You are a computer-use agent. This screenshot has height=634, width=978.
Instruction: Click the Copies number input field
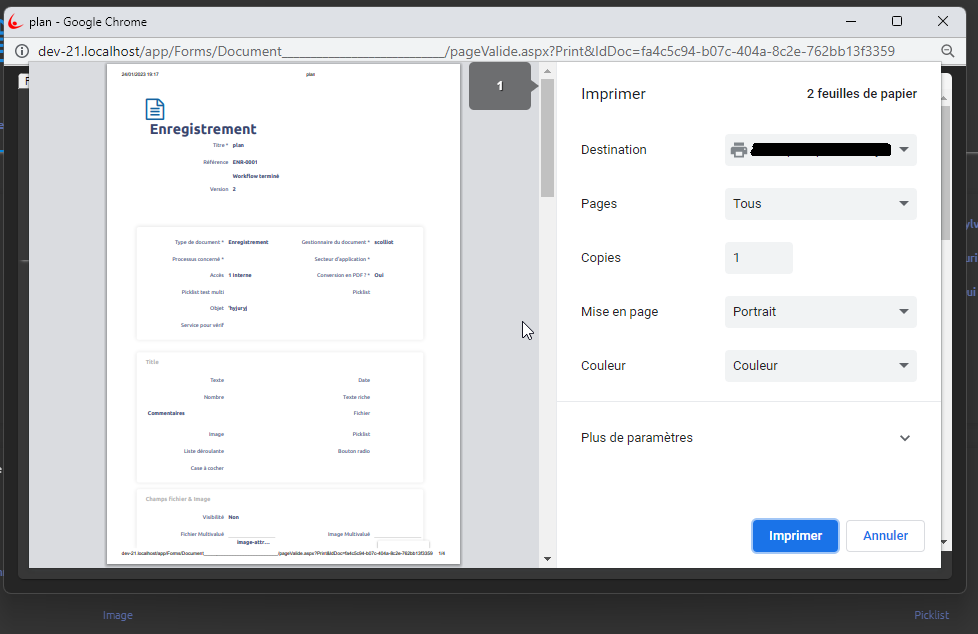pyautogui.click(x=758, y=258)
